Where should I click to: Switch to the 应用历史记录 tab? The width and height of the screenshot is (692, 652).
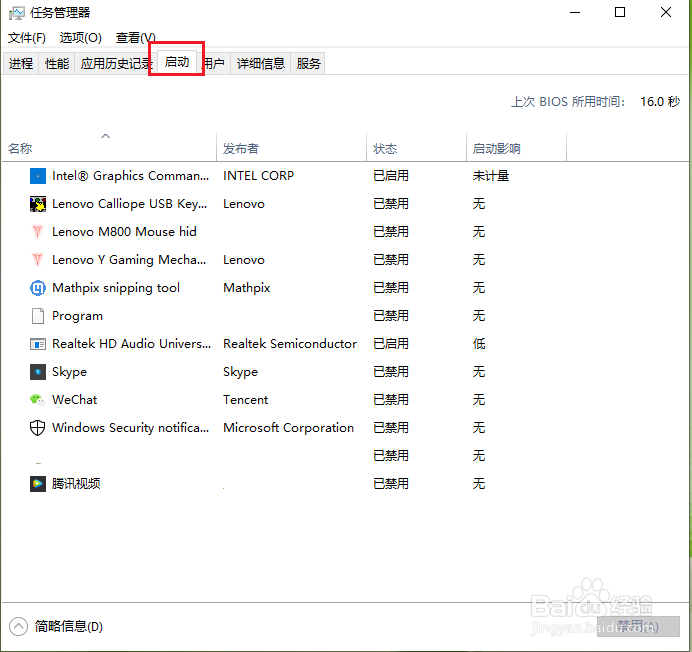[x=116, y=64]
